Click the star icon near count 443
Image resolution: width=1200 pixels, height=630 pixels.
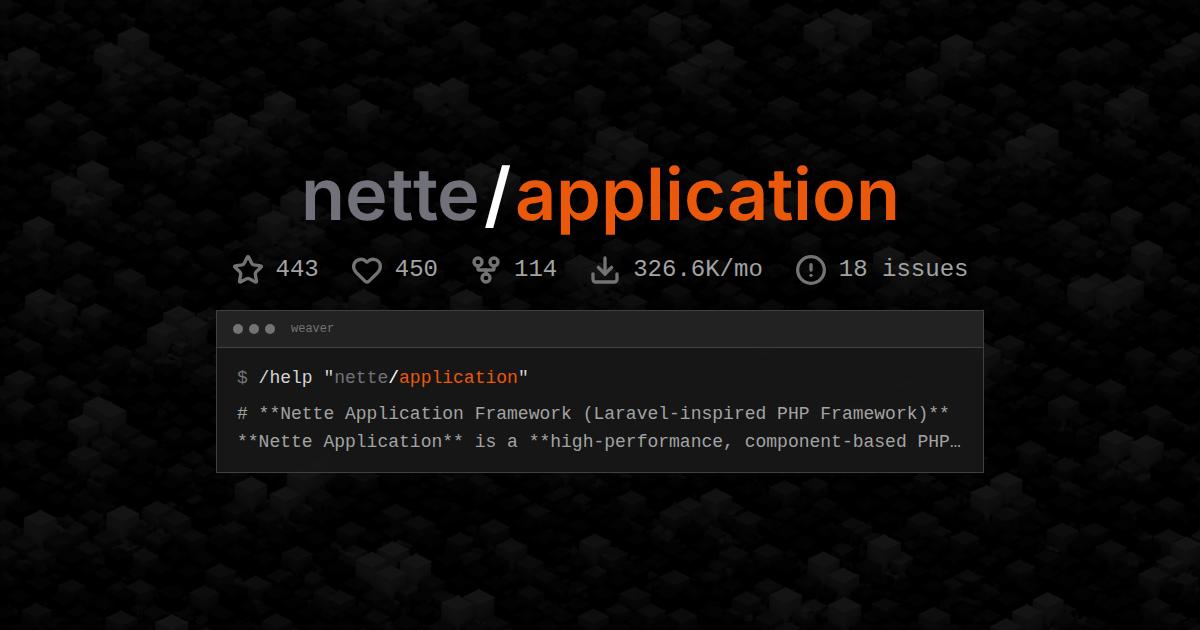[247, 268]
